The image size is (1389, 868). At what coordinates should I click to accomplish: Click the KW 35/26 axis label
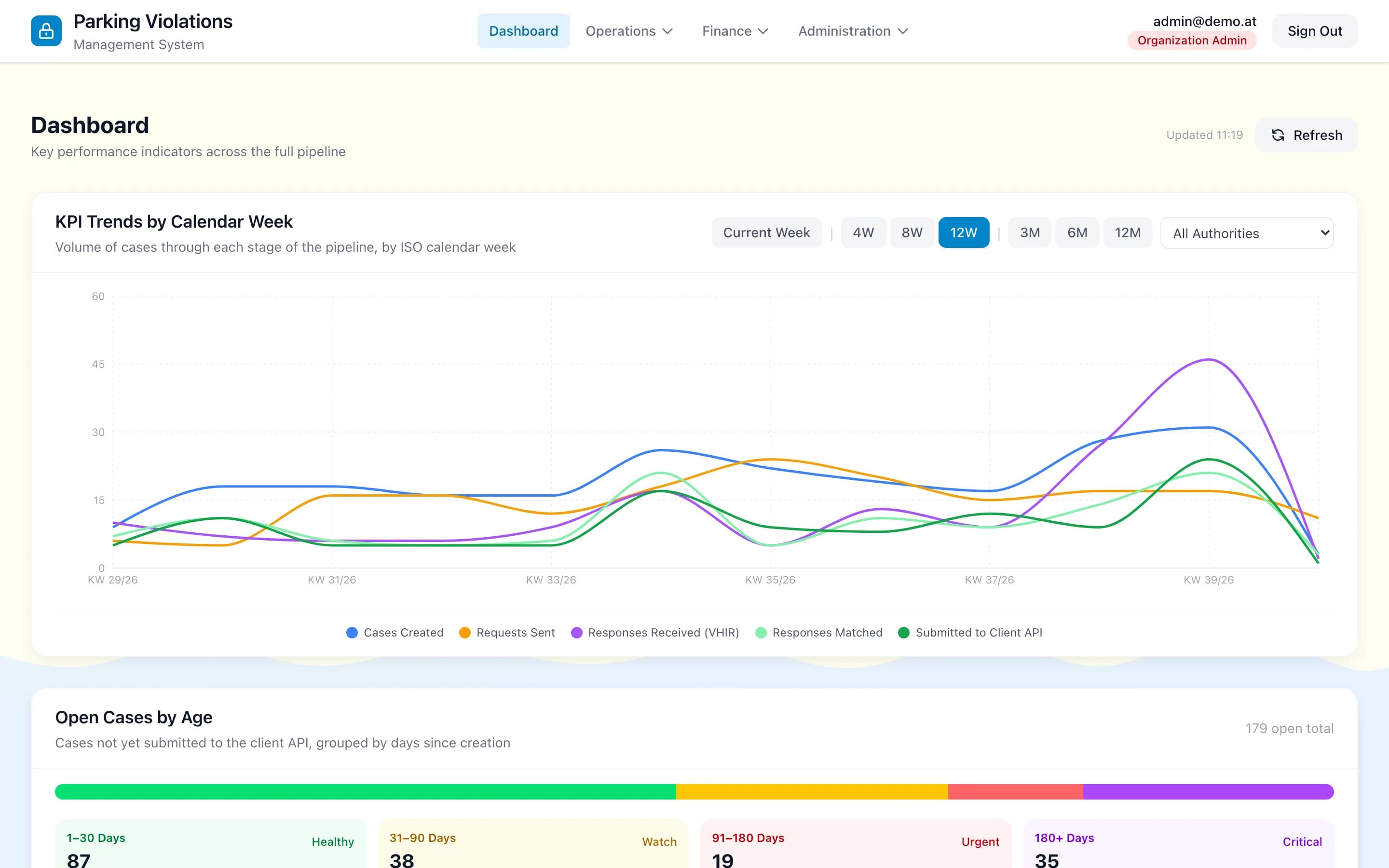(x=770, y=580)
